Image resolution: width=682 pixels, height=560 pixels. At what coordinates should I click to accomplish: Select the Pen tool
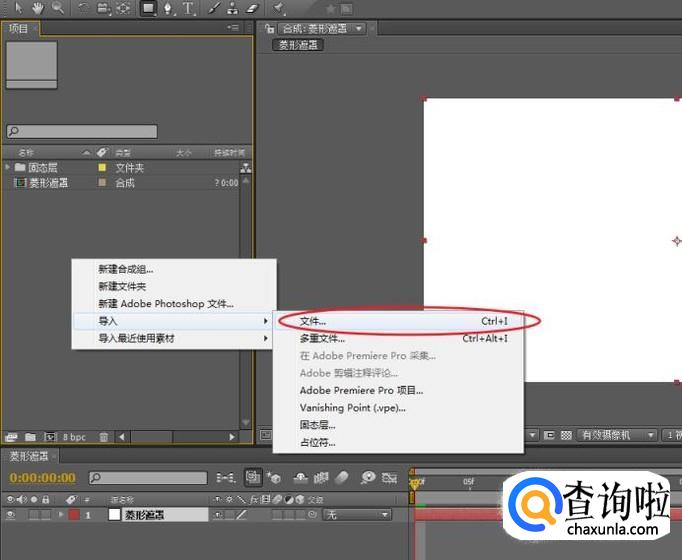click(168, 8)
